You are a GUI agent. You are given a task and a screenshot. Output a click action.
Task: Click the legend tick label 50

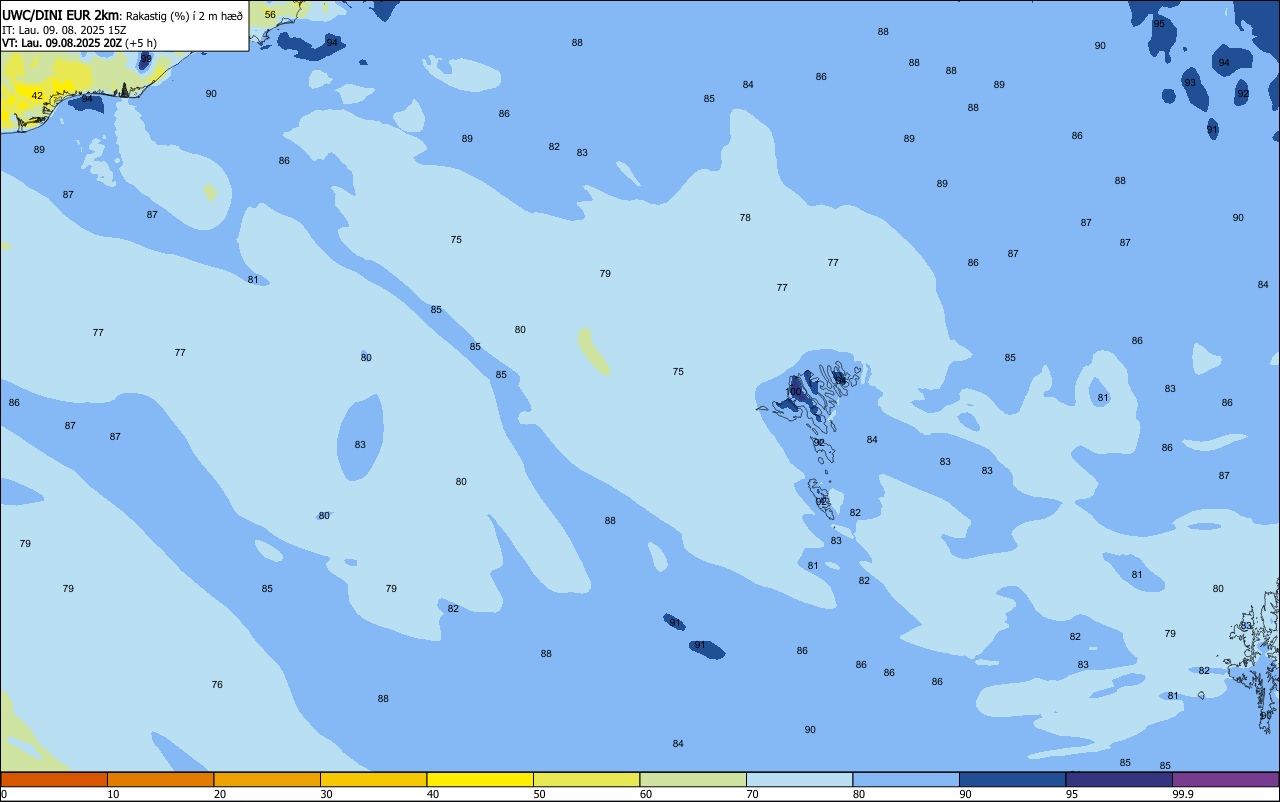point(539,794)
